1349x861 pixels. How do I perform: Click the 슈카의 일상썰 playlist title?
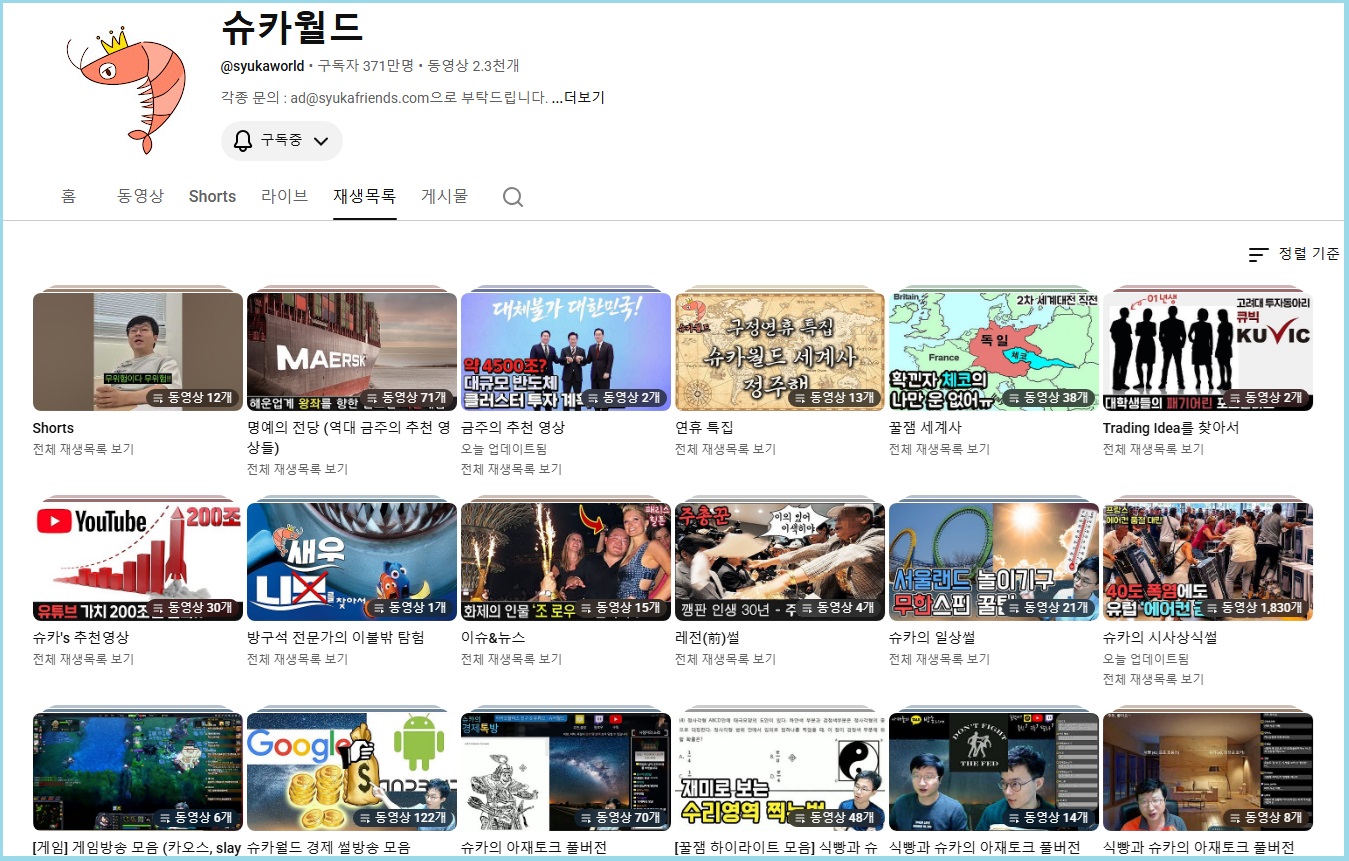tap(932, 638)
